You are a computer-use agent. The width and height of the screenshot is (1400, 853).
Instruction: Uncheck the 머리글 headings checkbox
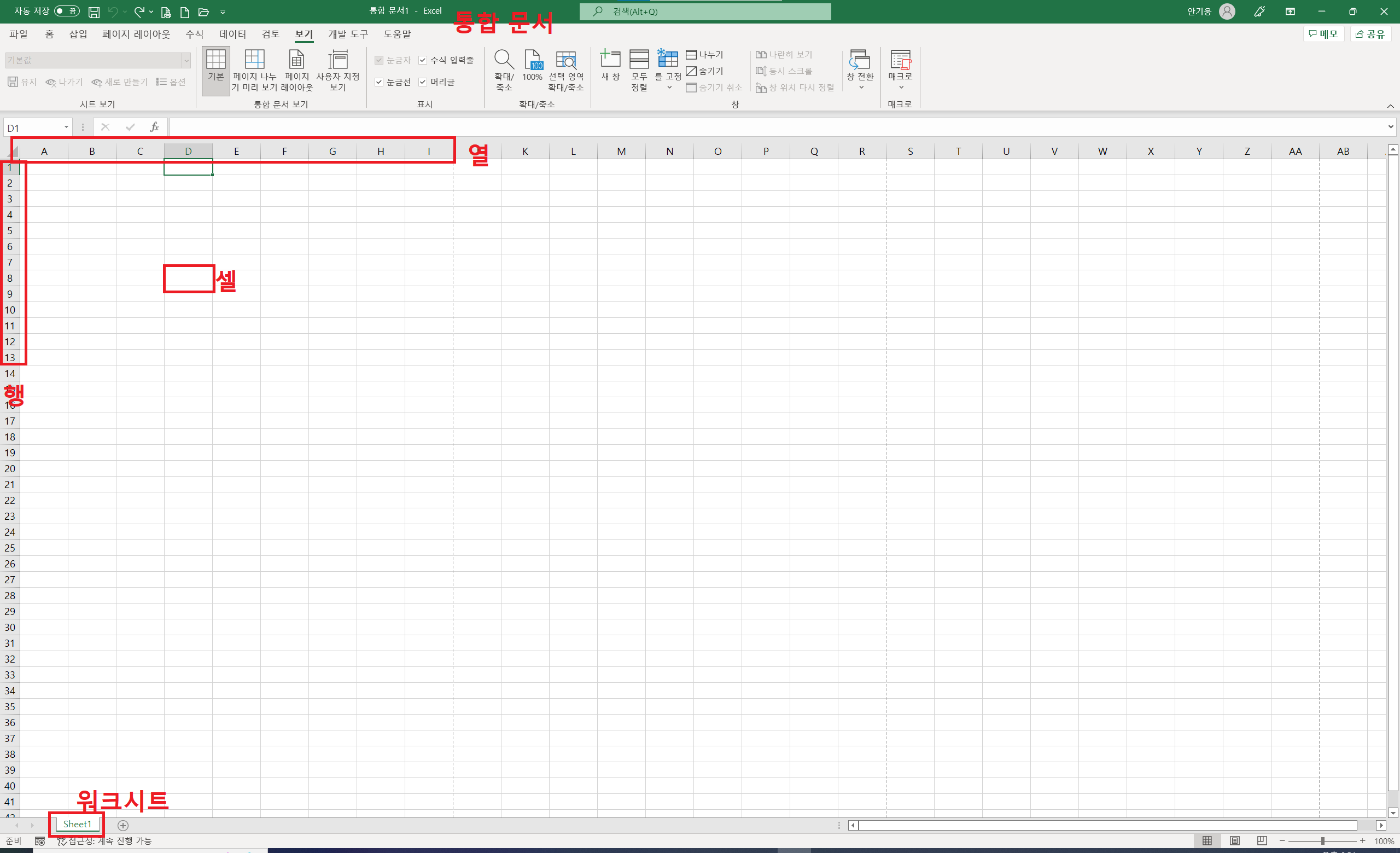click(423, 82)
